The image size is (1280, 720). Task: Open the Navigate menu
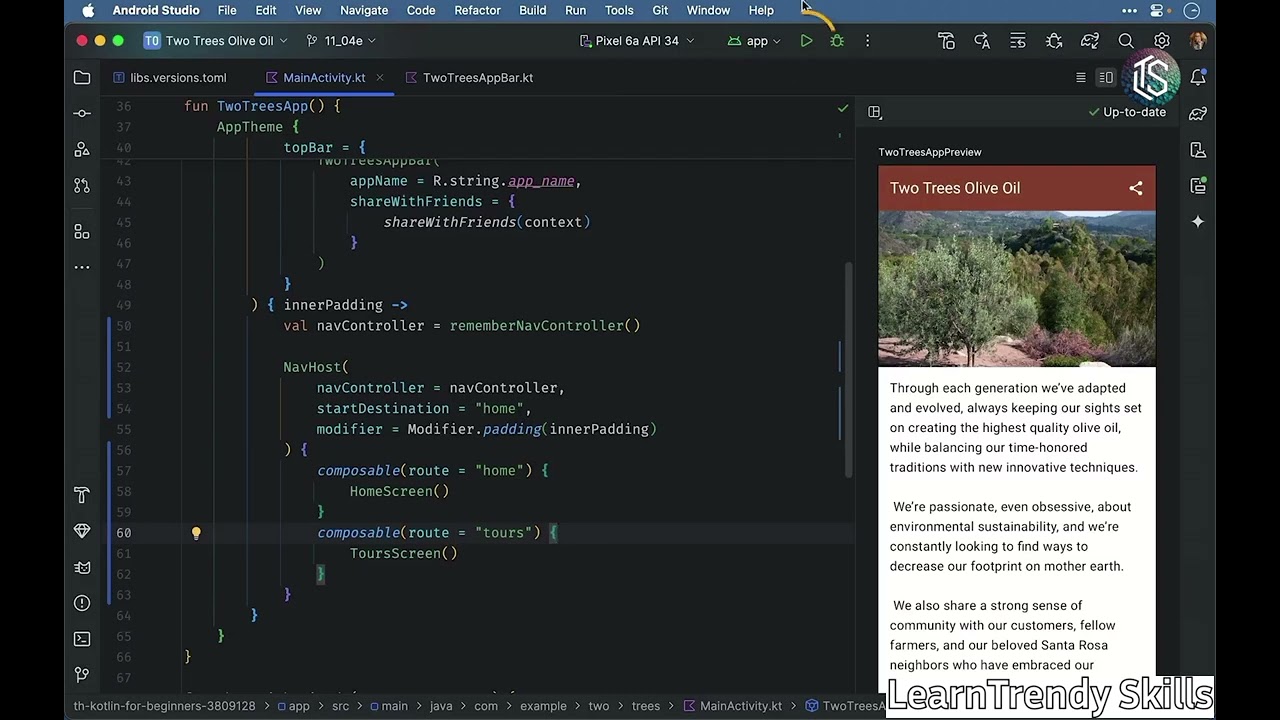pos(364,10)
